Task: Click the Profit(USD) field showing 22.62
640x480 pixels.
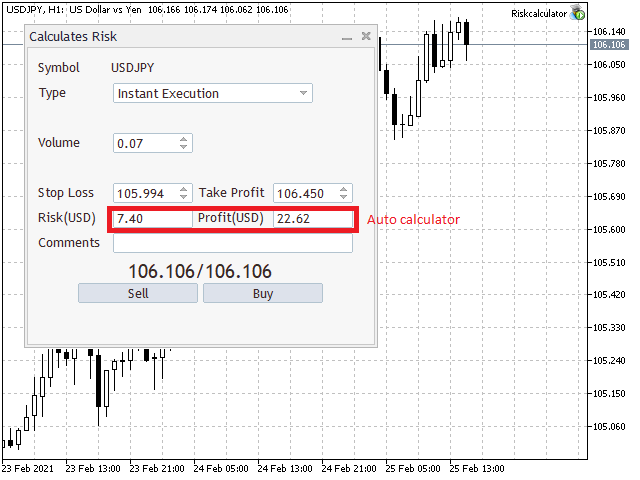Action: (x=313, y=219)
